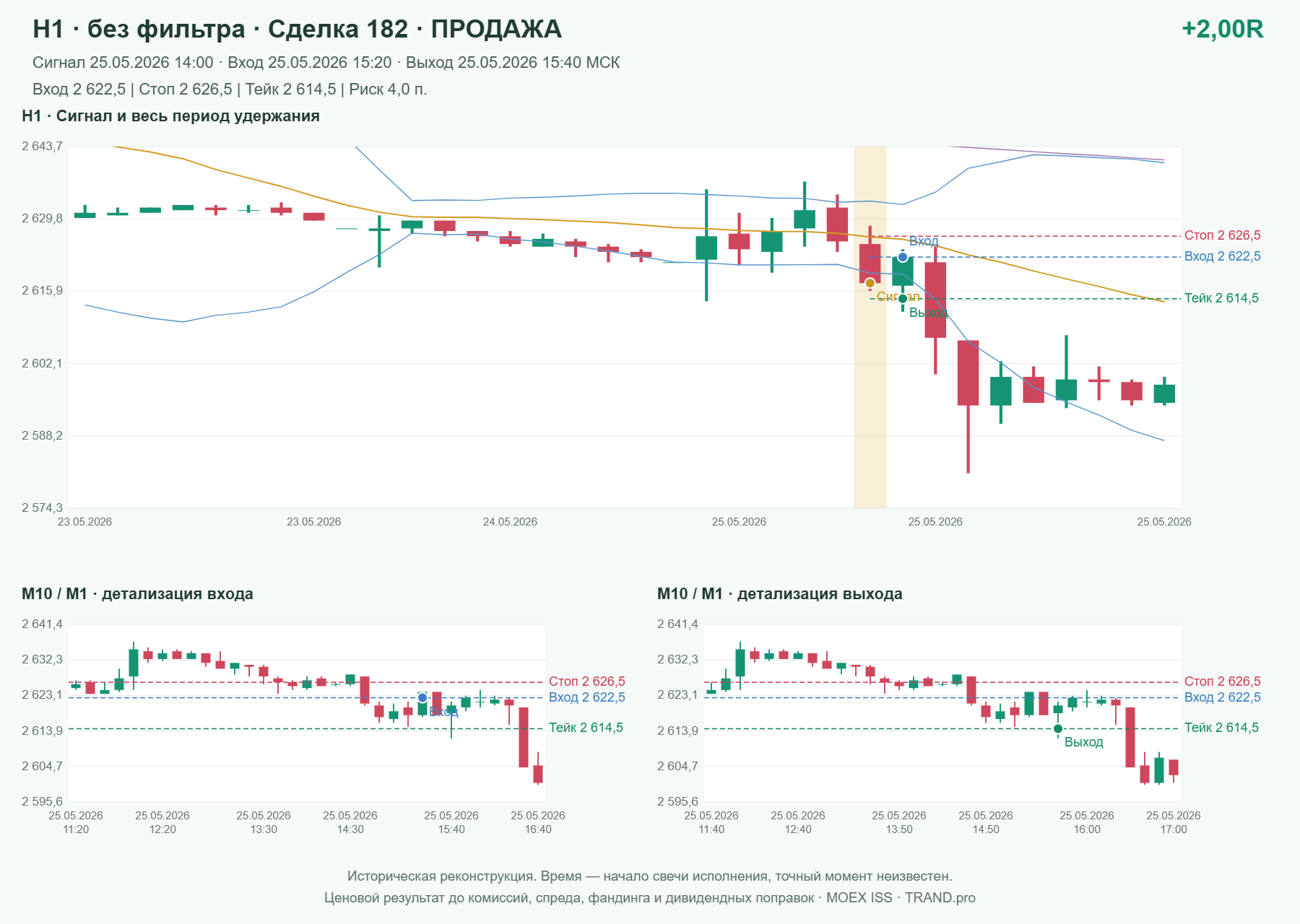Click the '+2,00R' result value
Screen dimensions: 1300x924
coord(1222,29)
